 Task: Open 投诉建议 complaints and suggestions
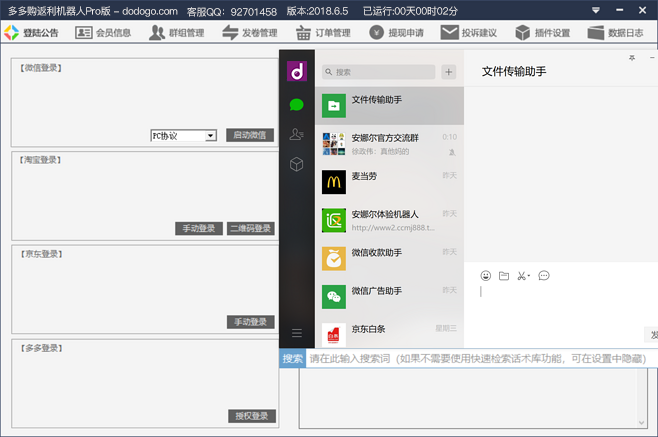coord(469,33)
